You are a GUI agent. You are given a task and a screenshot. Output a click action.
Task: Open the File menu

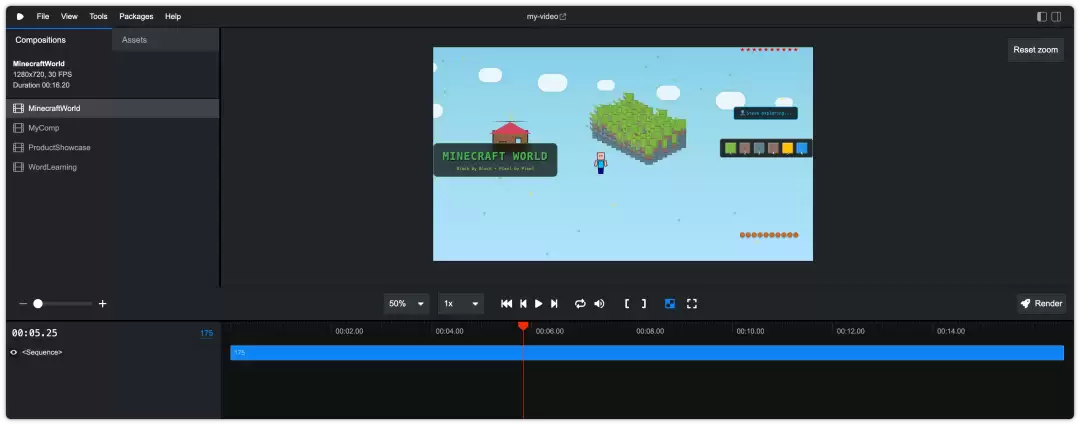coord(43,17)
